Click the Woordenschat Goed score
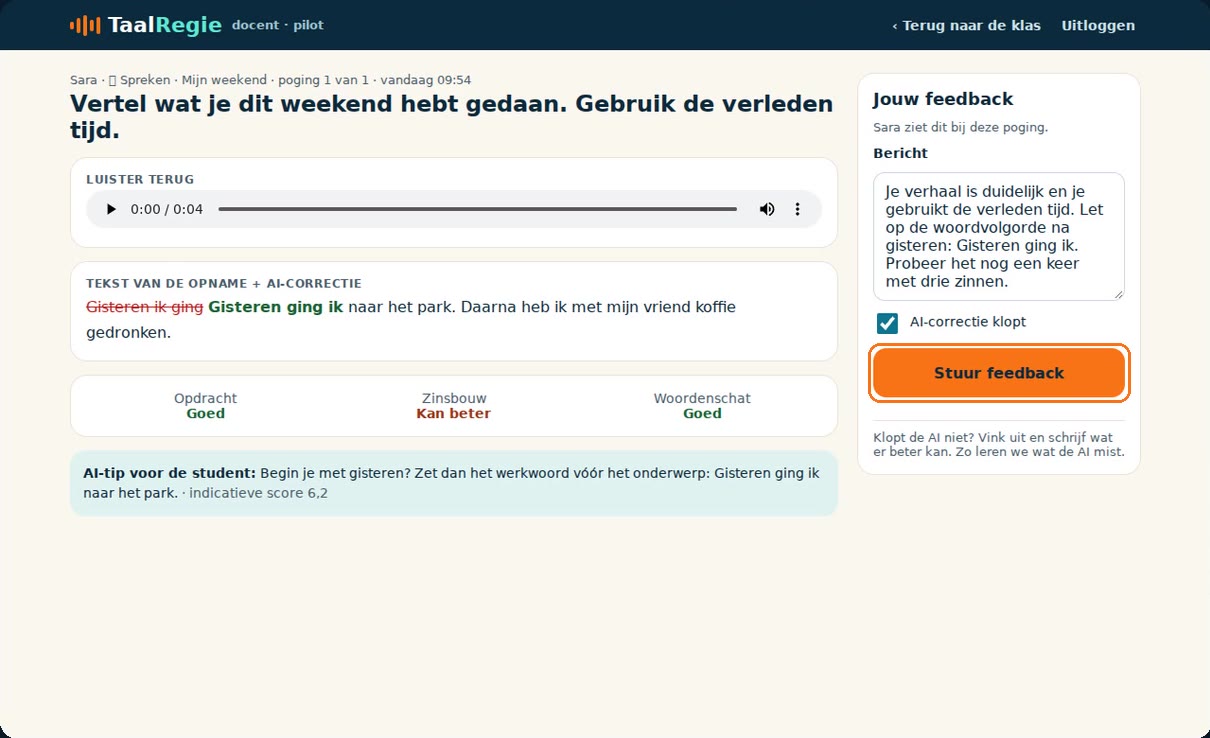Image resolution: width=1210 pixels, height=738 pixels. pos(702,406)
